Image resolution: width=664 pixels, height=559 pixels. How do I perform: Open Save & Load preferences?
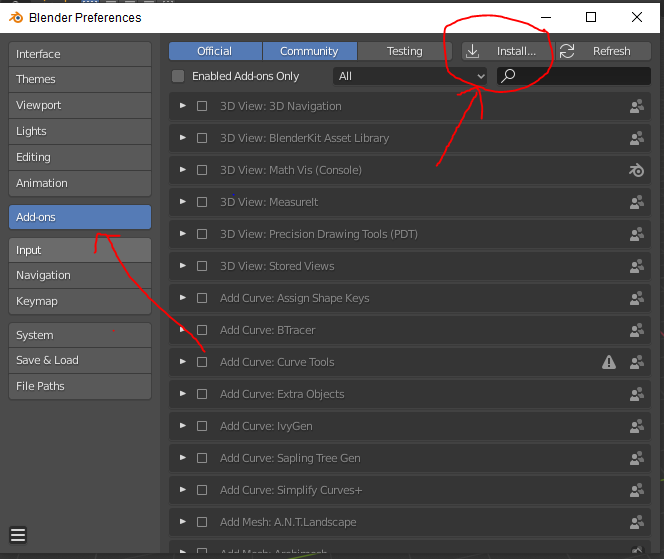coord(80,360)
